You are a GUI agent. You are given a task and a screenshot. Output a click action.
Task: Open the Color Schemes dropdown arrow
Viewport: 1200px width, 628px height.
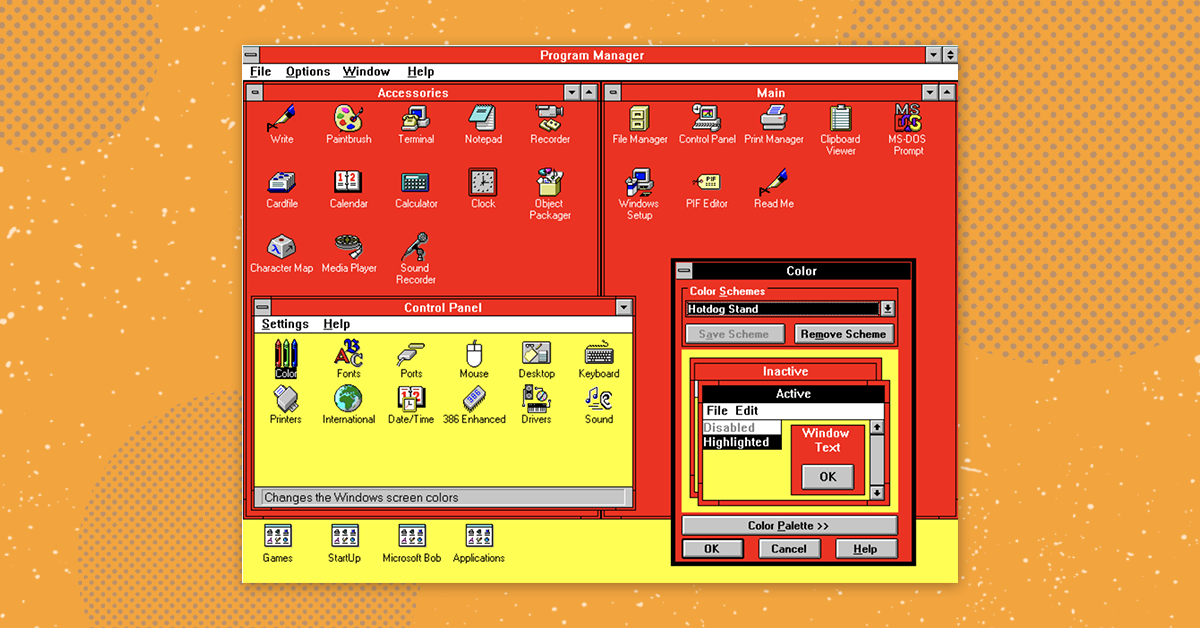coord(887,309)
